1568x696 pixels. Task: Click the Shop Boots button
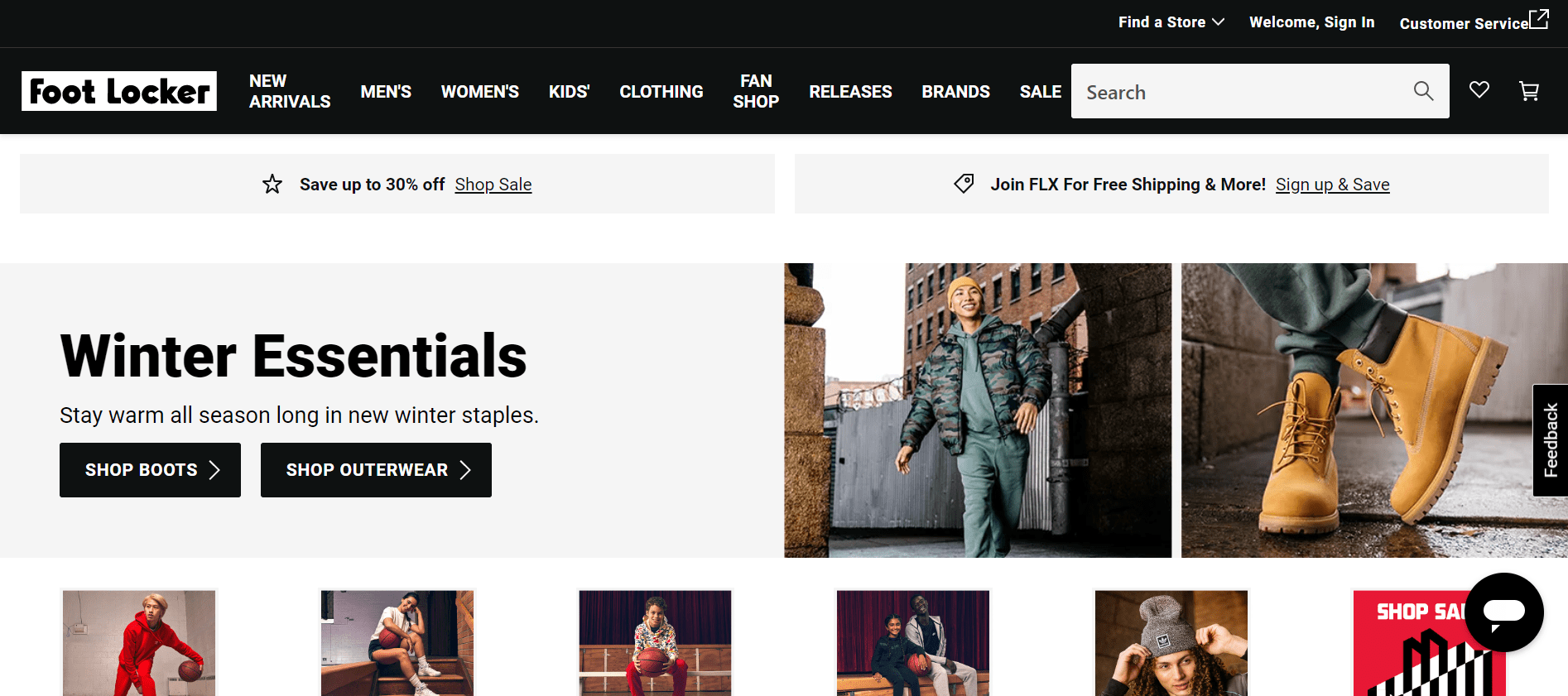pos(150,470)
